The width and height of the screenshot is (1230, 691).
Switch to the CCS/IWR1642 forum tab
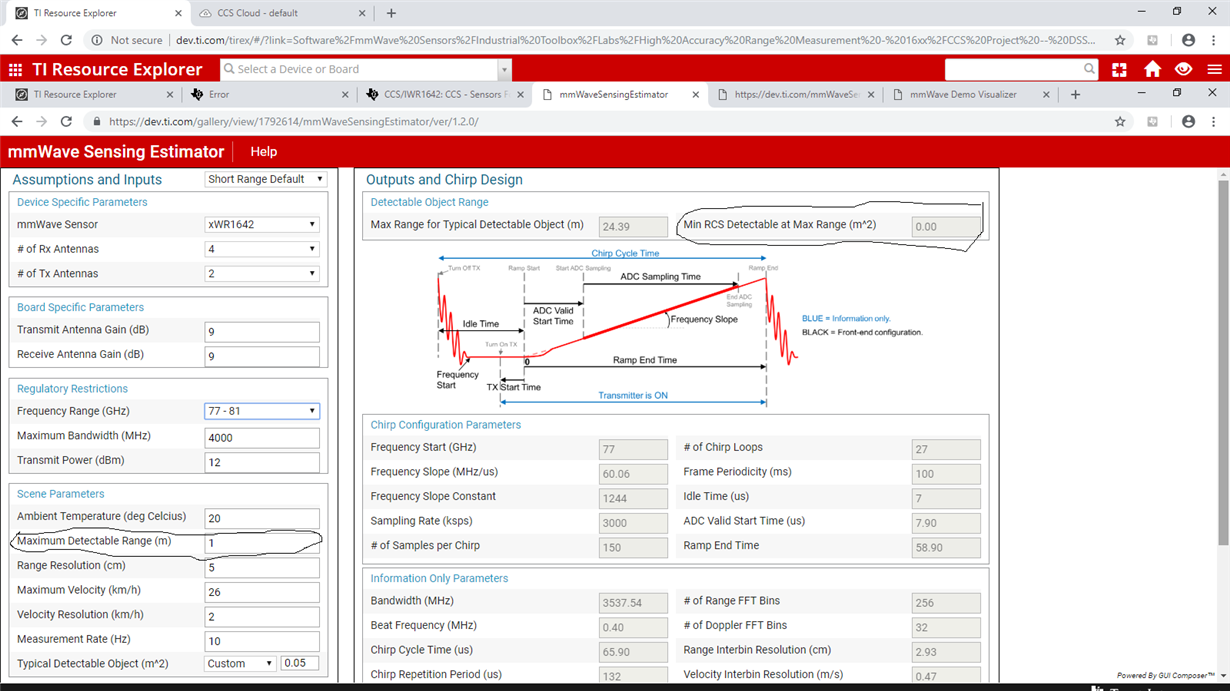[445, 94]
